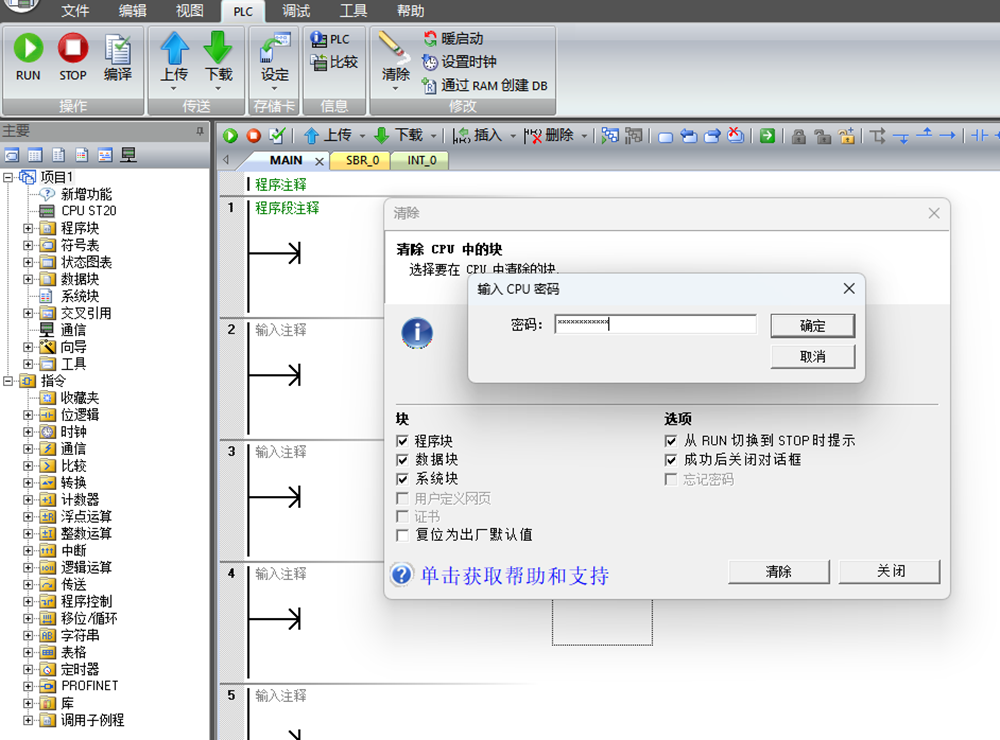Click the 清除 clear brush icon
The width and height of the screenshot is (1000, 740).
pyautogui.click(x=396, y=50)
